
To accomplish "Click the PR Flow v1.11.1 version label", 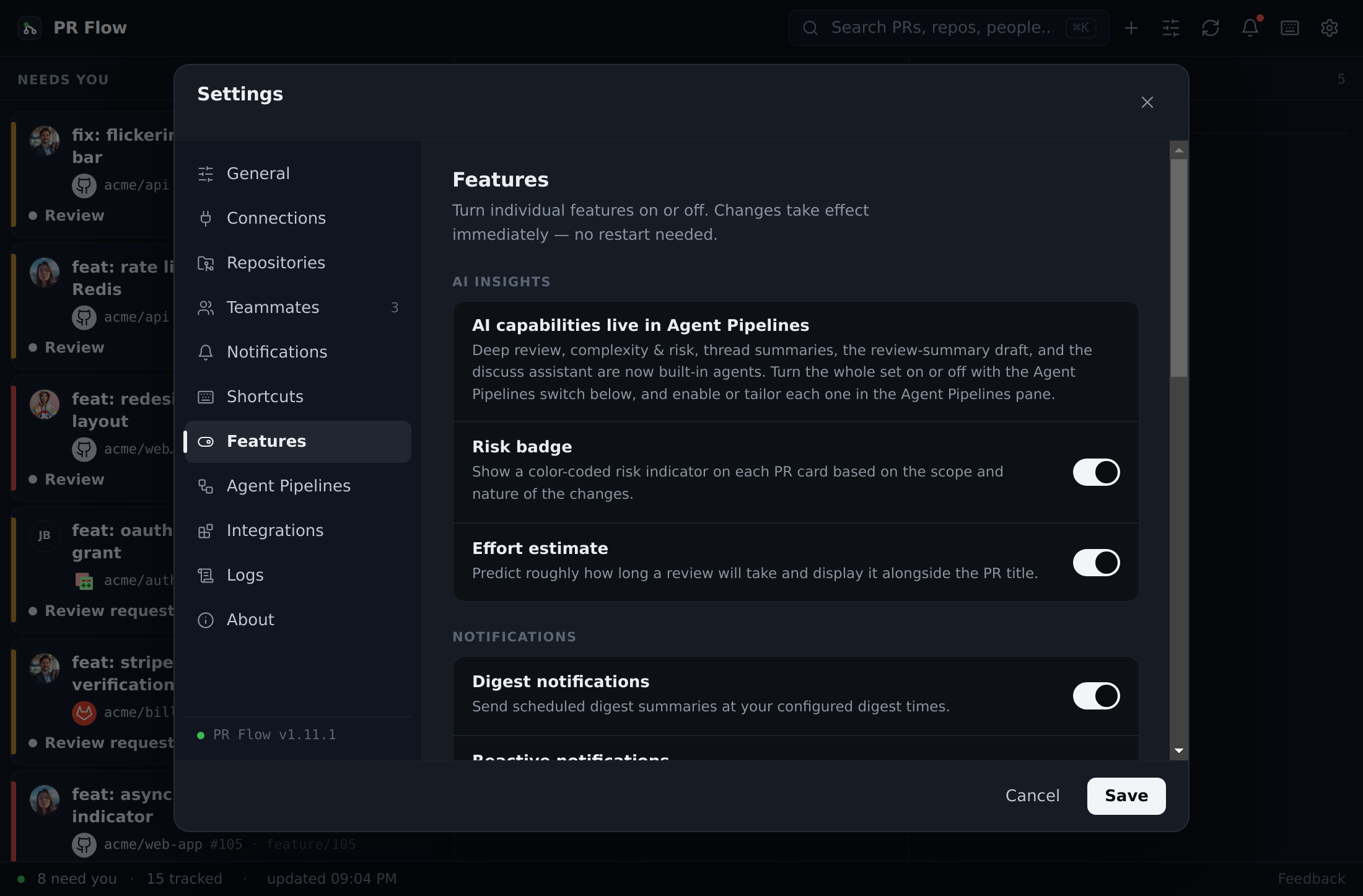I will click(x=274, y=735).
